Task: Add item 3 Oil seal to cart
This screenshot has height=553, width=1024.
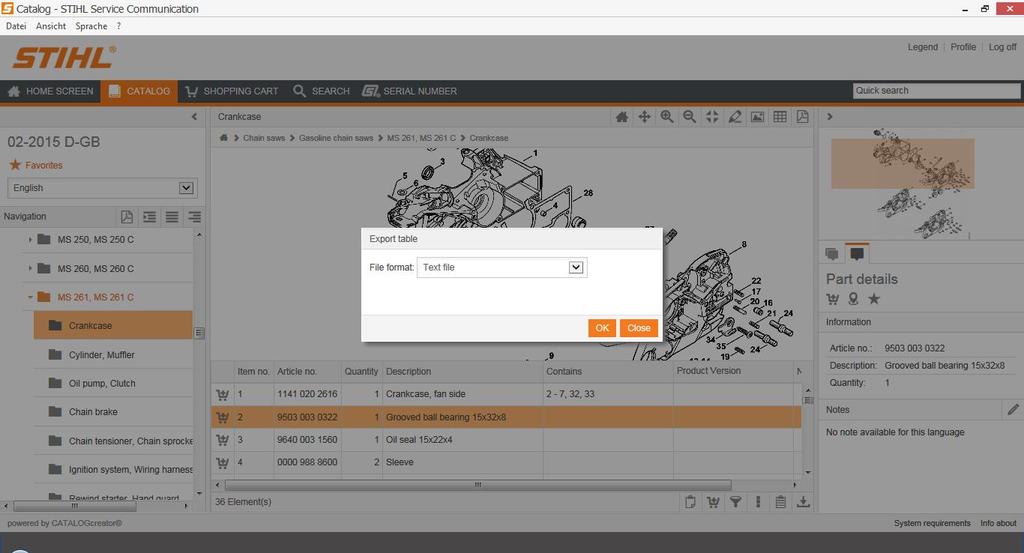Action: click(x=222, y=440)
